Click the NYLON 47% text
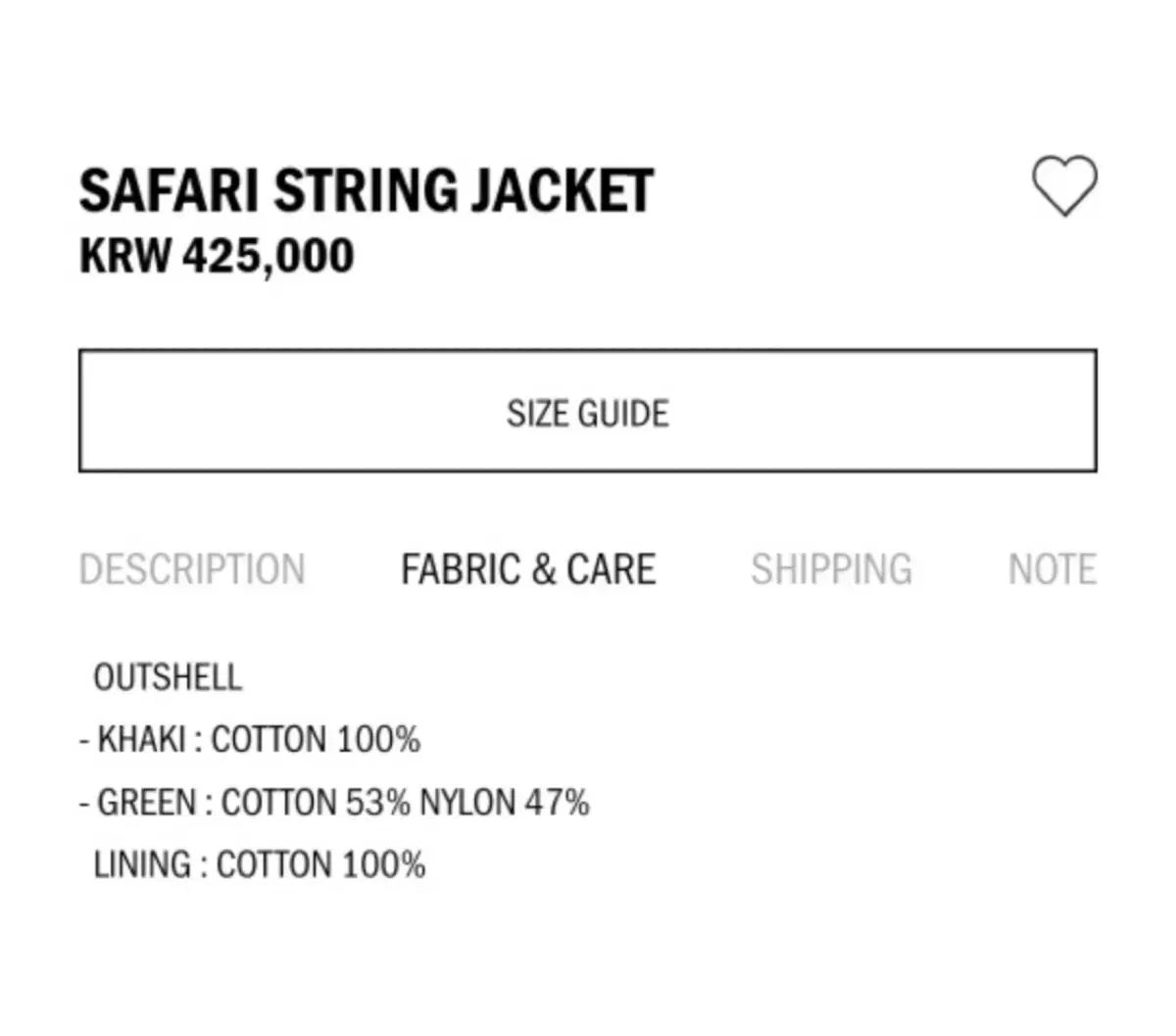1176x1036 pixels. click(505, 803)
